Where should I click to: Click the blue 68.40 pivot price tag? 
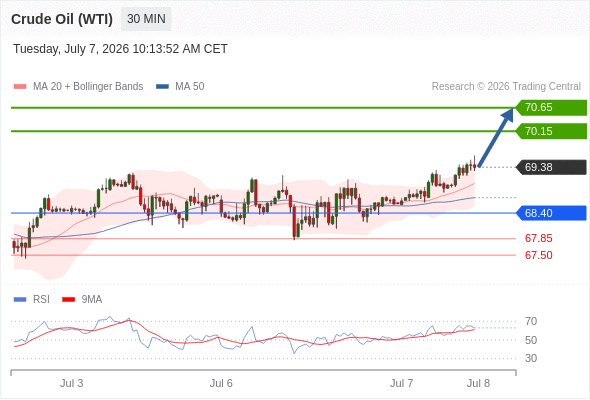click(x=551, y=213)
